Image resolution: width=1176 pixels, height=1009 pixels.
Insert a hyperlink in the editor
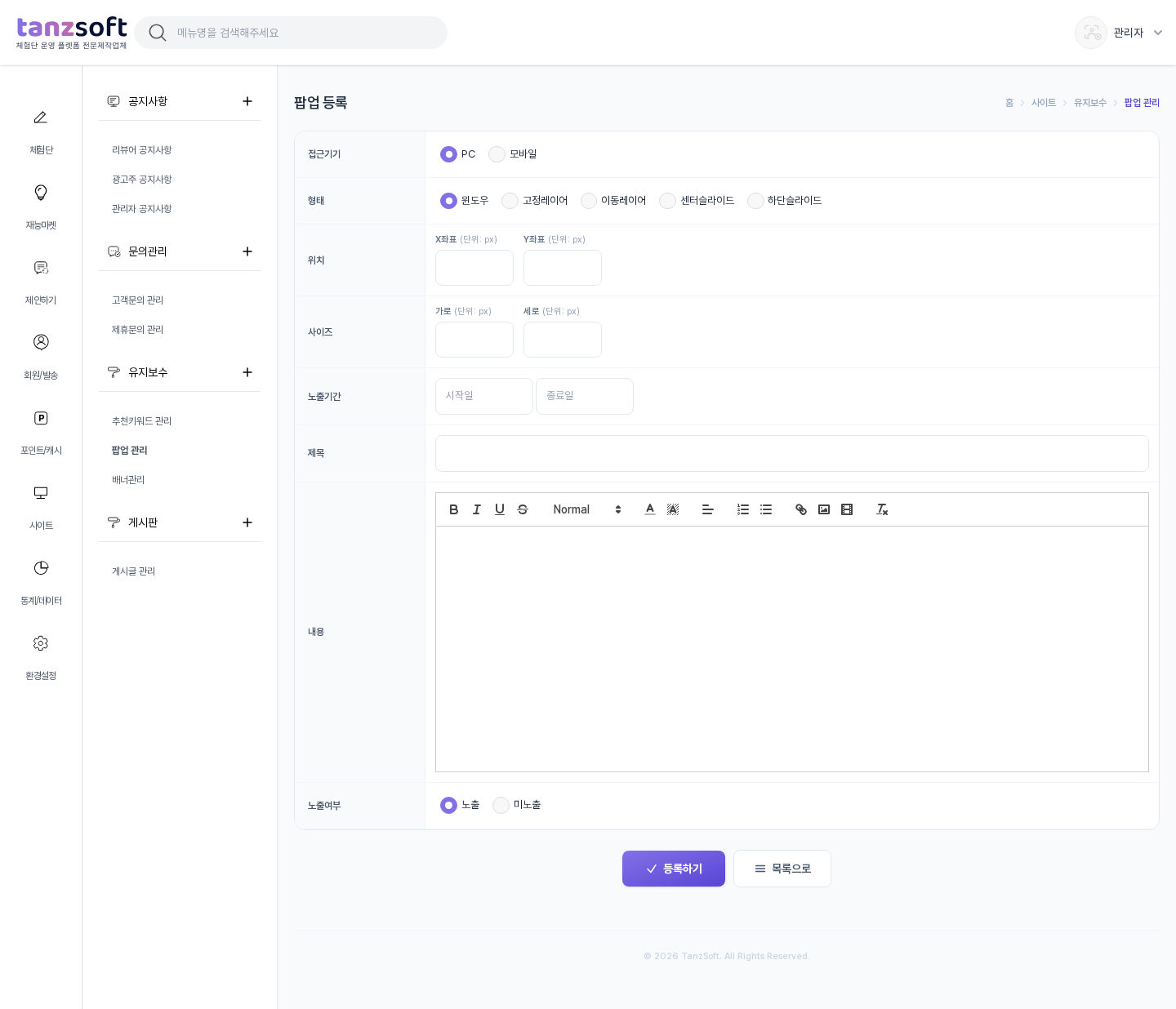click(801, 509)
